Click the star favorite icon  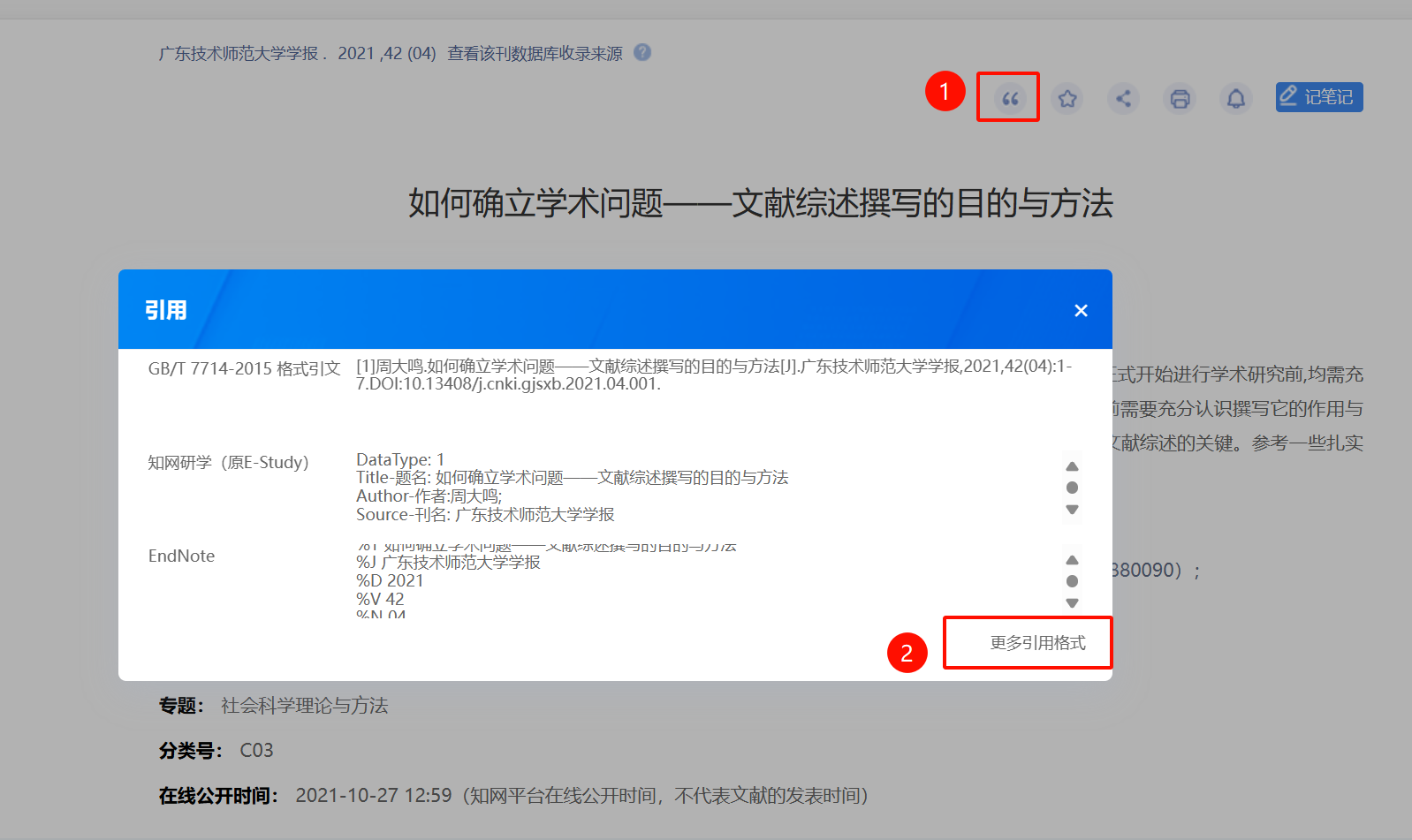pyautogui.click(x=1067, y=98)
